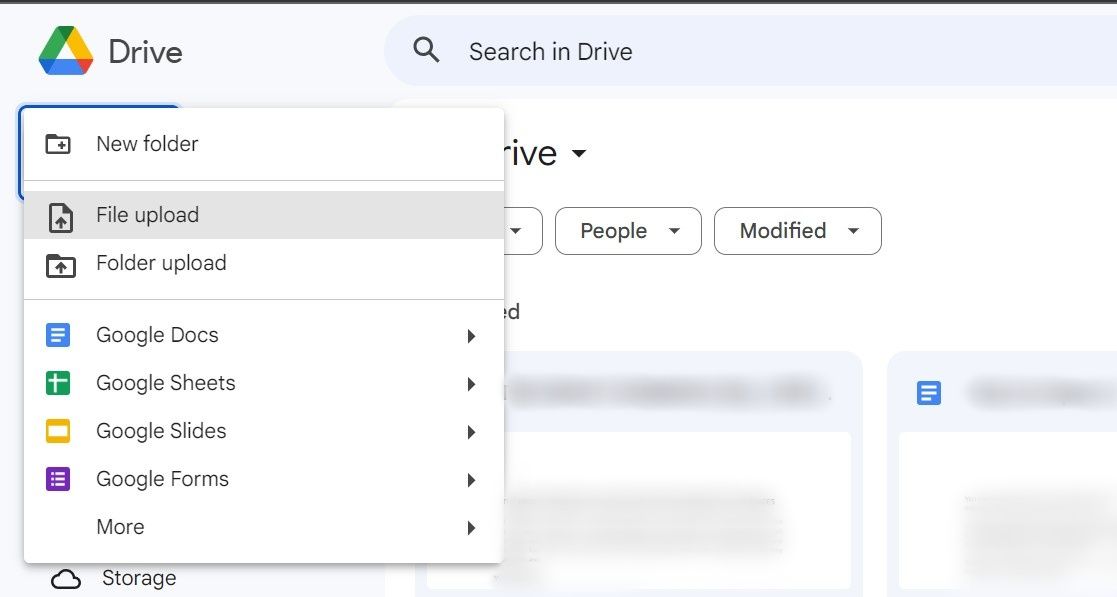Select the Google Forms icon
The height and width of the screenshot is (597, 1117).
(x=58, y=479)
